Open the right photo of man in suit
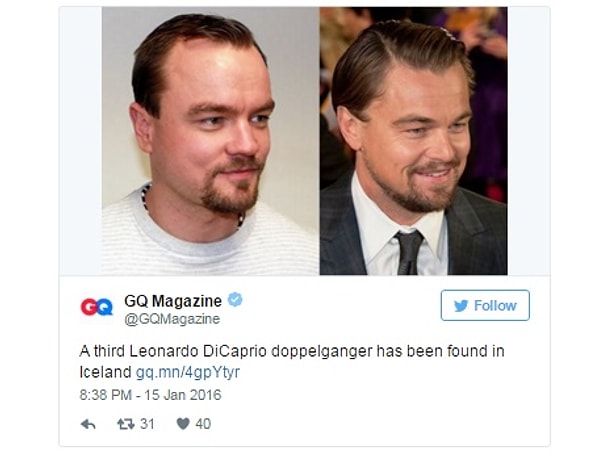 pos(414,141)
